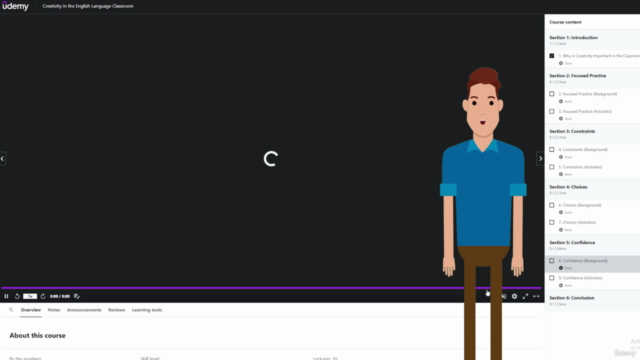The image size is (640, 360).
Task: Open the 1x playback speed selector
Action: [30, 296]
